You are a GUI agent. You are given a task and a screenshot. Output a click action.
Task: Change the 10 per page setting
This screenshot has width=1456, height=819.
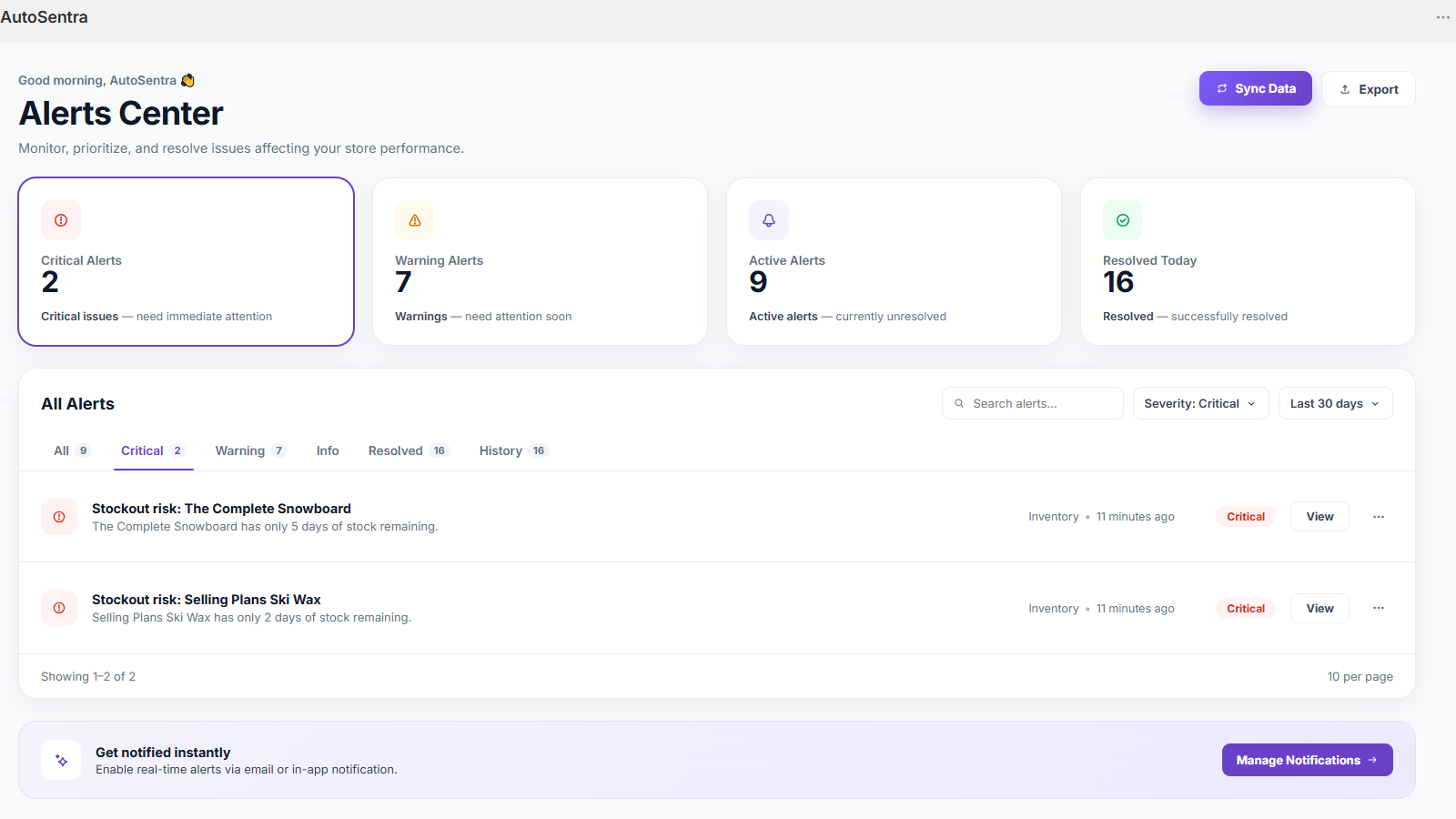(x=1360, y=676)
